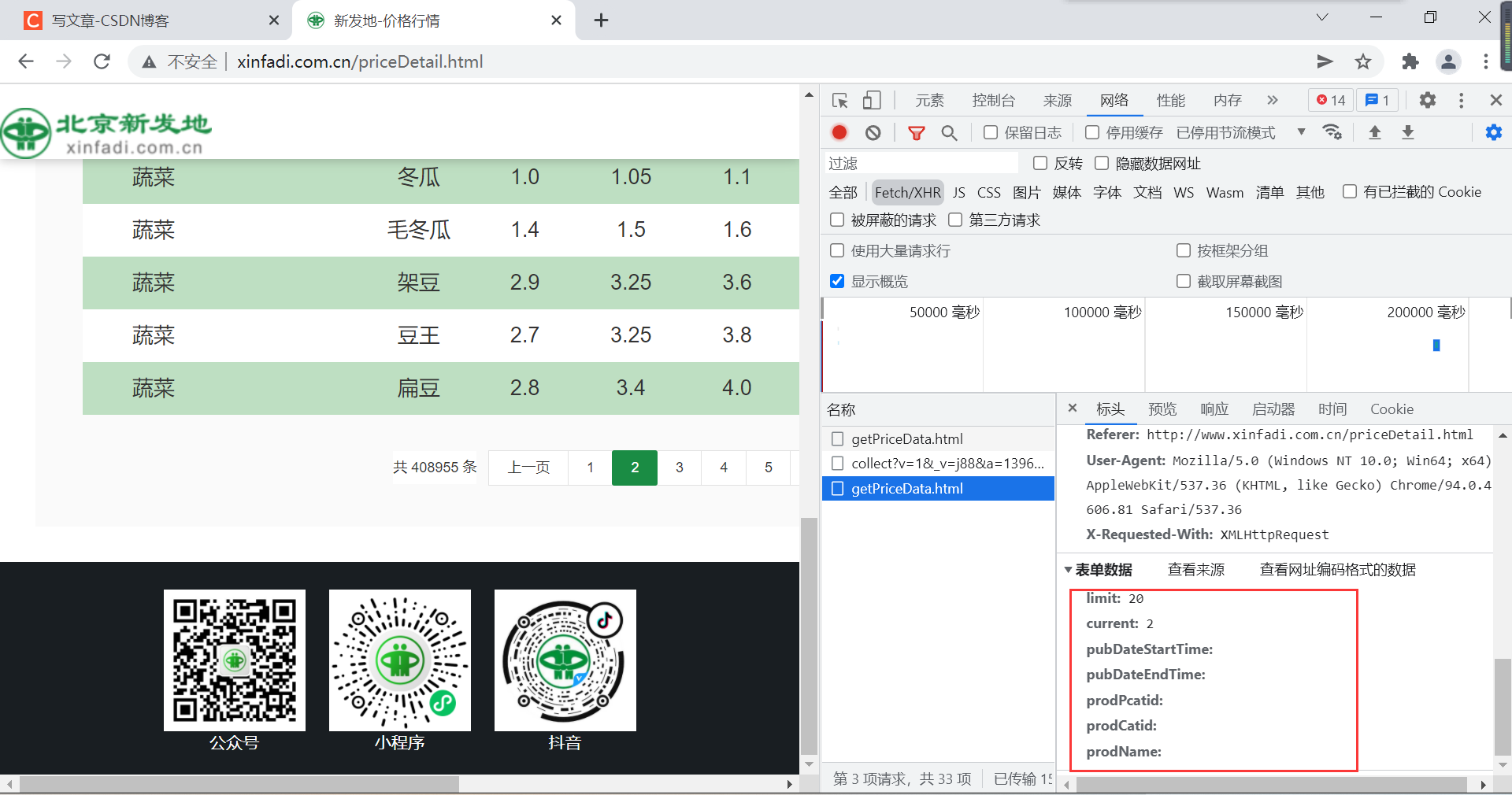Export the HAR file with download icon

point(1408,132)
